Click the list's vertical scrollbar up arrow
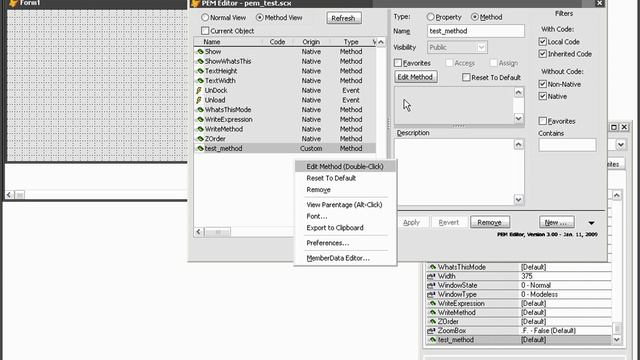Screen dimensions: 640x360 click(x=380, y=42)
